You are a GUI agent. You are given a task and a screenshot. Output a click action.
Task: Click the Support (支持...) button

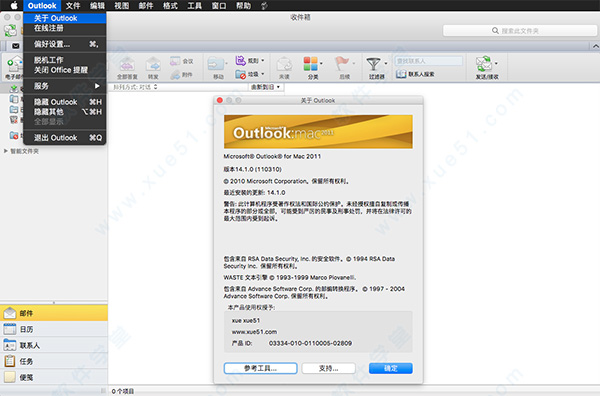tap(328, 368)
